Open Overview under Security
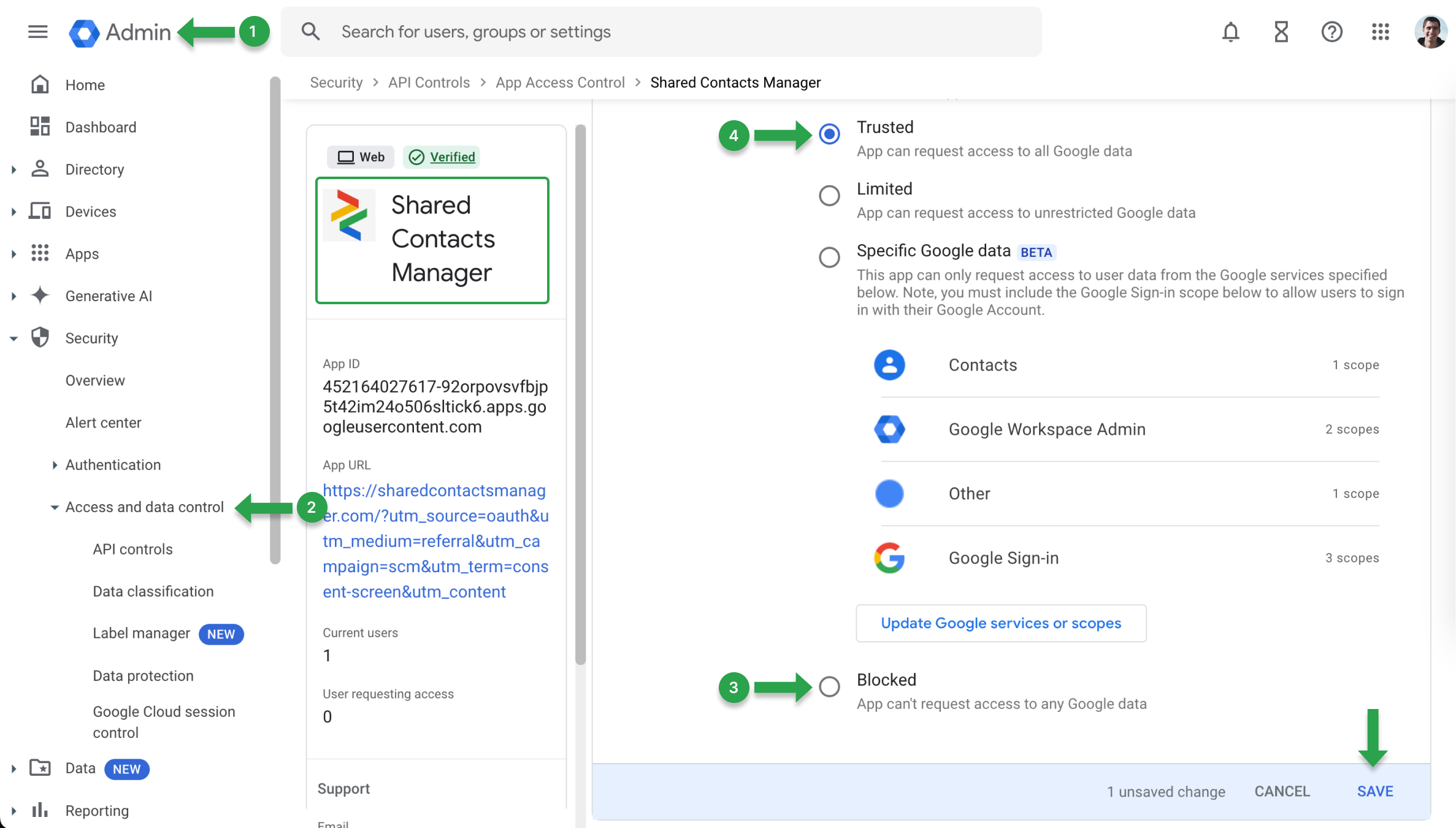This screenshot has width=1456, height=828. (x=95, y=380)
